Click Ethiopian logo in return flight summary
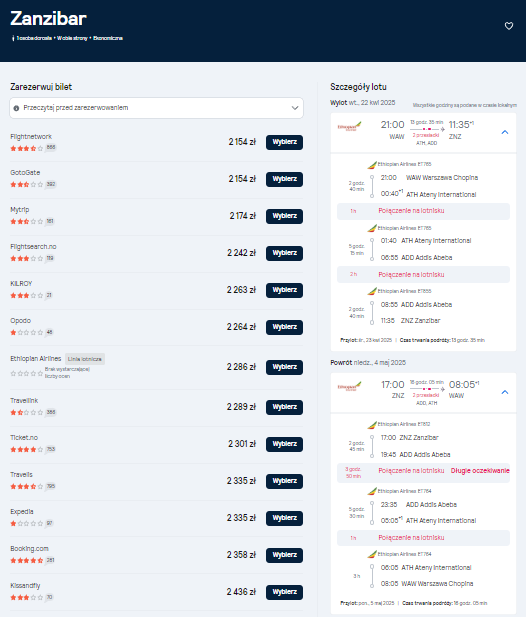This screenshot has width=526, height=617. tap(349, 386)
